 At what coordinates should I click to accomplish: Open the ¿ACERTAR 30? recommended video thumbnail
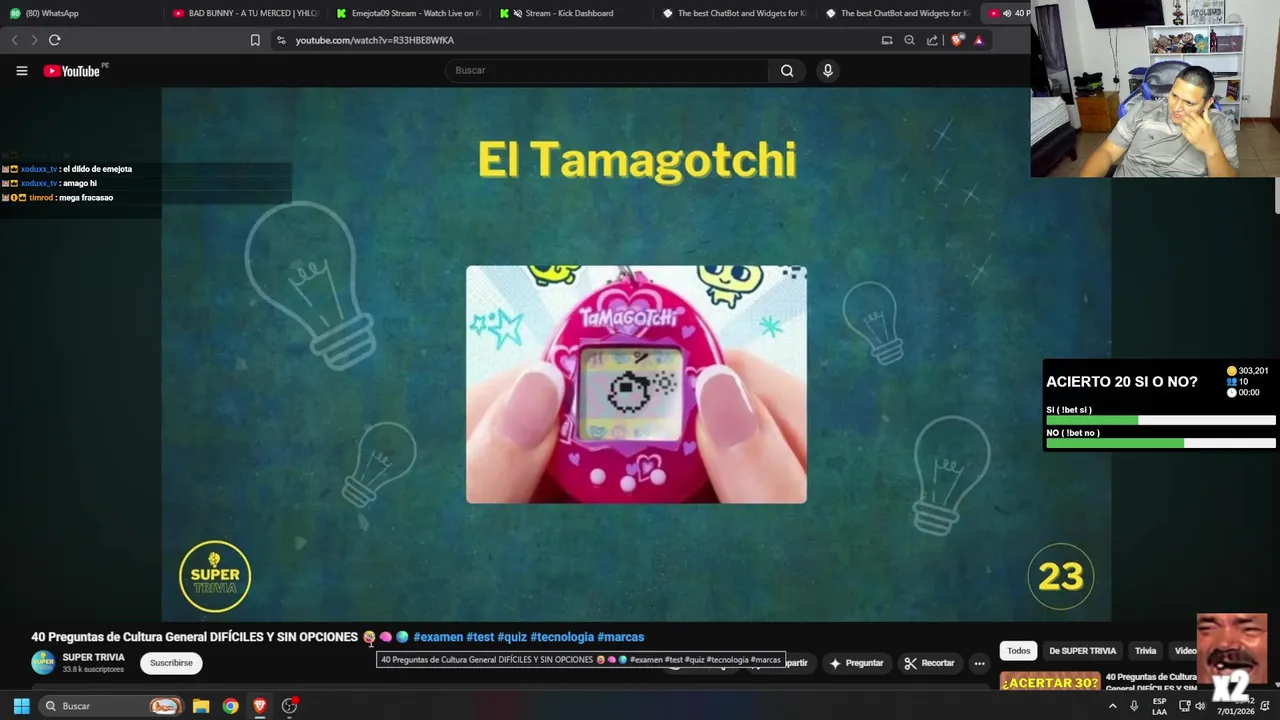pos(1050,682)
